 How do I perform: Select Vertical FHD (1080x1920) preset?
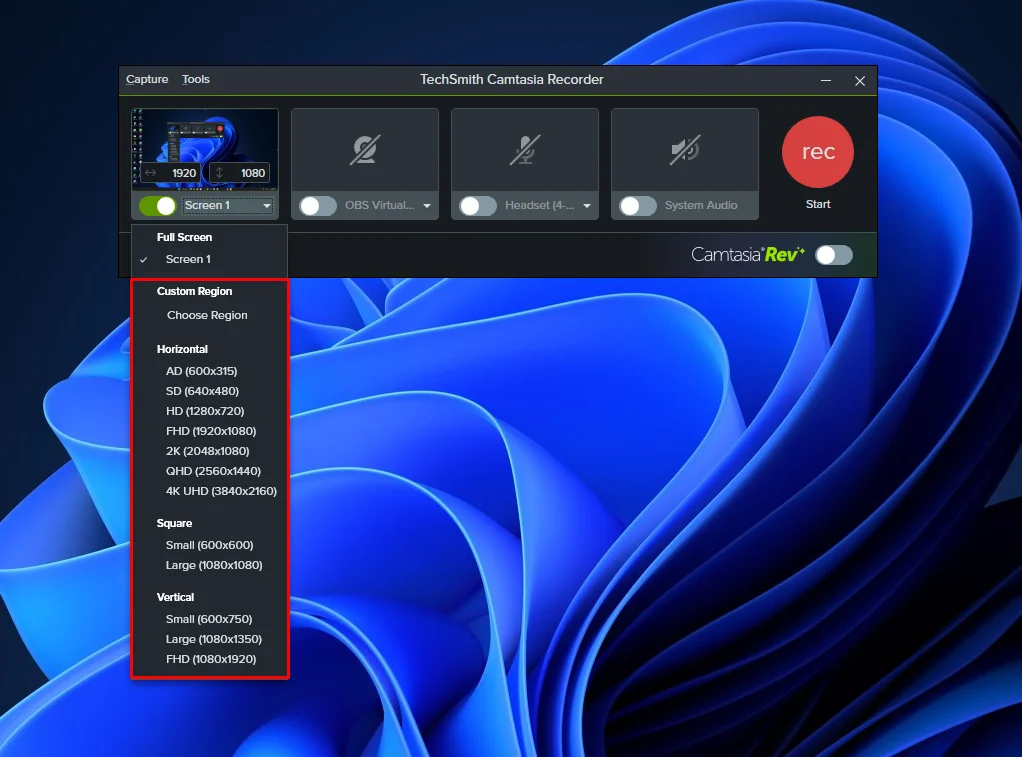tap(209, 659)
